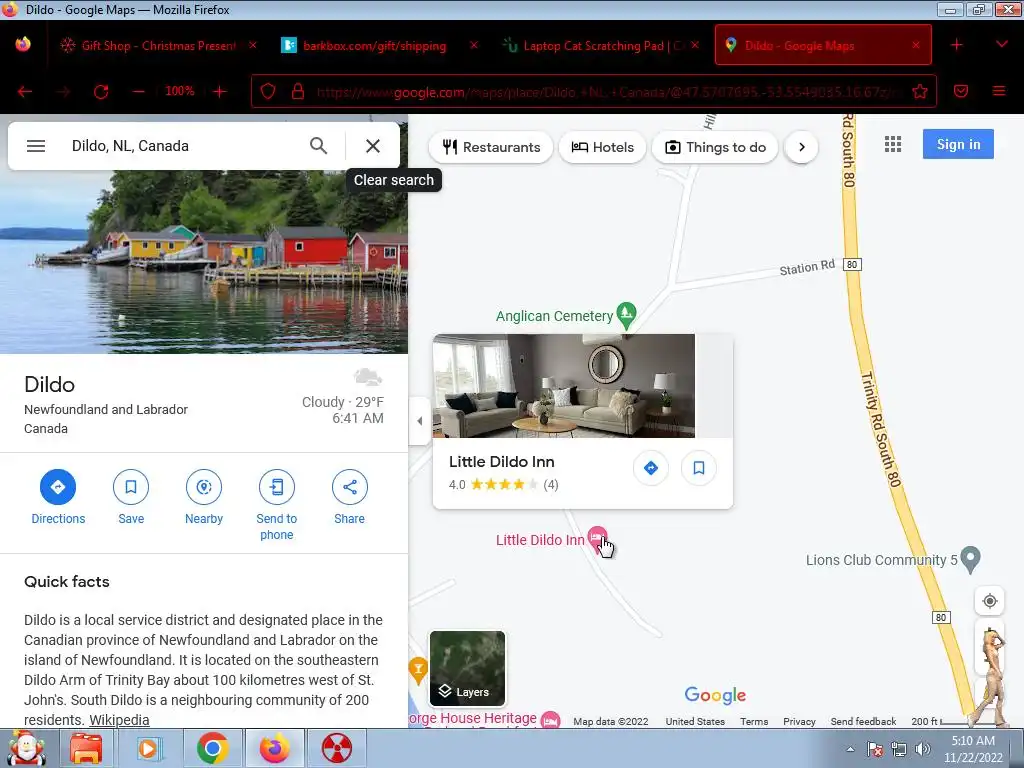
Task: Get directions to Little Dildo Inn from card
Action: pos(650,468)
